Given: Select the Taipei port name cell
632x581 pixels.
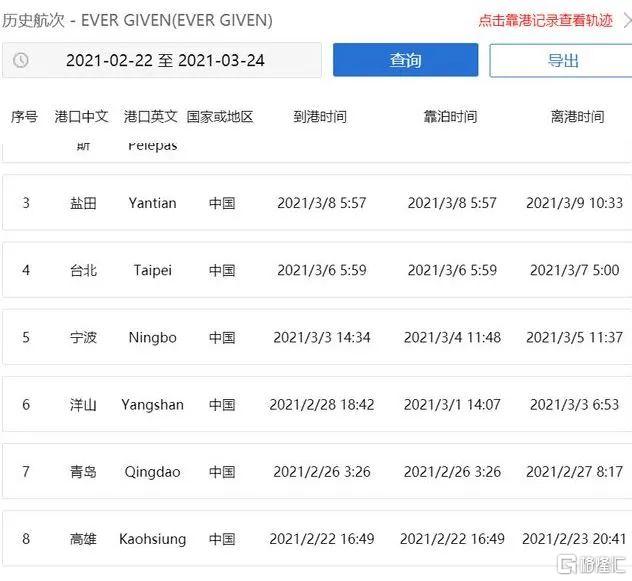Looking at the screenshot, I should (152, 270).
